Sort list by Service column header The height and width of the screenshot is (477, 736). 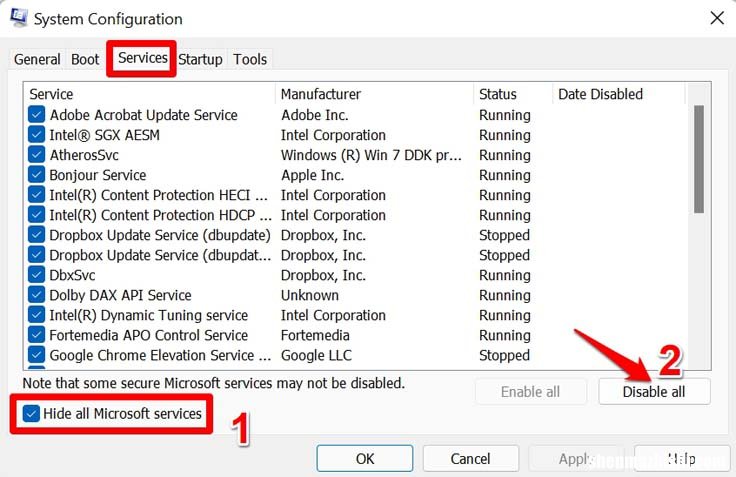(x=150, y=94)
